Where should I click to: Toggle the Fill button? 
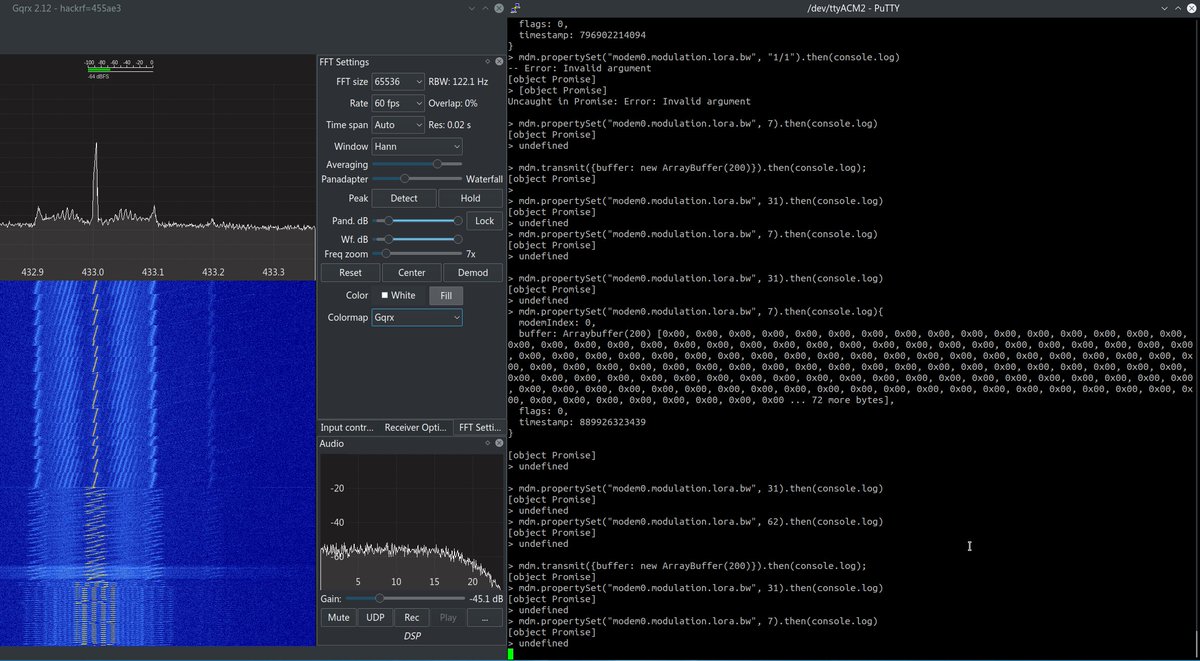pos(445,295)
